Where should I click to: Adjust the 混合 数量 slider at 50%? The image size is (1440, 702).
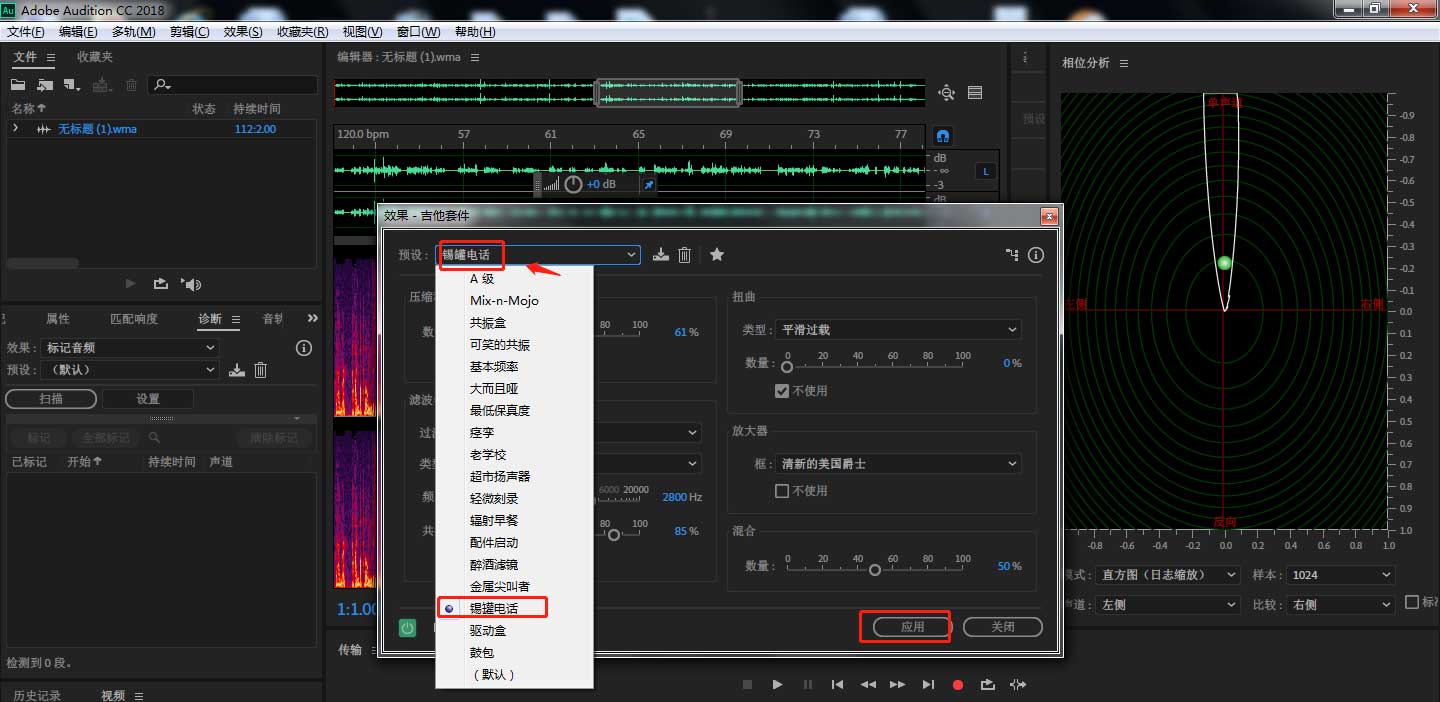(874, 568)
